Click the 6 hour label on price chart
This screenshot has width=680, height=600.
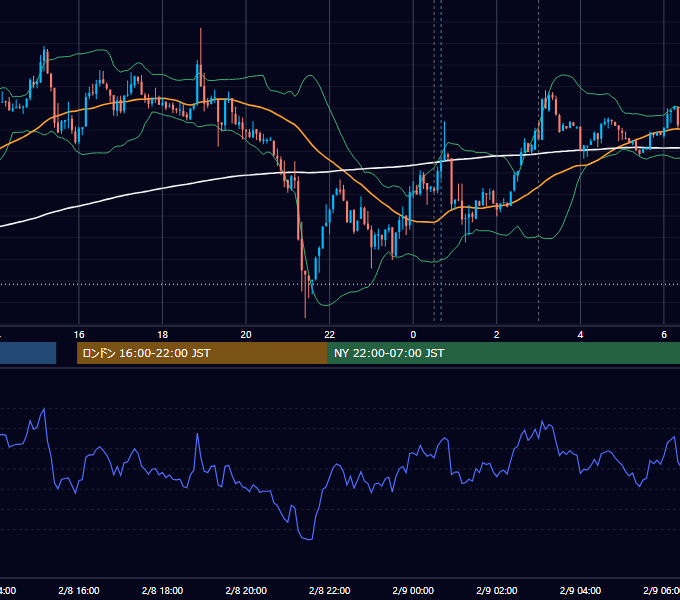664,334
